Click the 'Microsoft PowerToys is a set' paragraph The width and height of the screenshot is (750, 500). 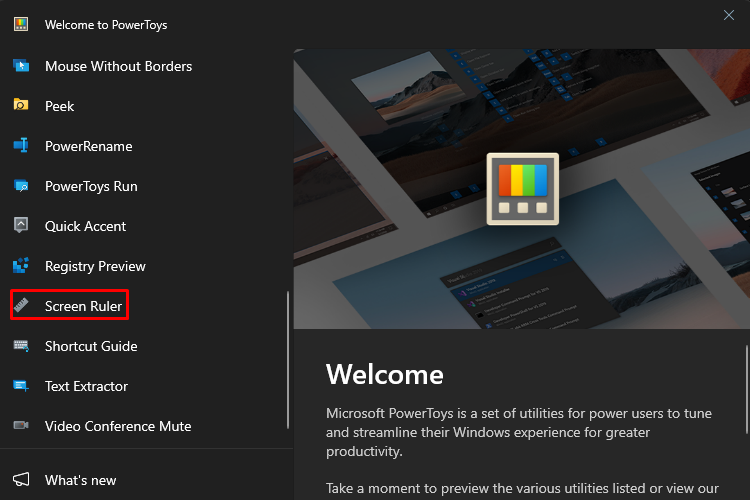pos(519,432)
